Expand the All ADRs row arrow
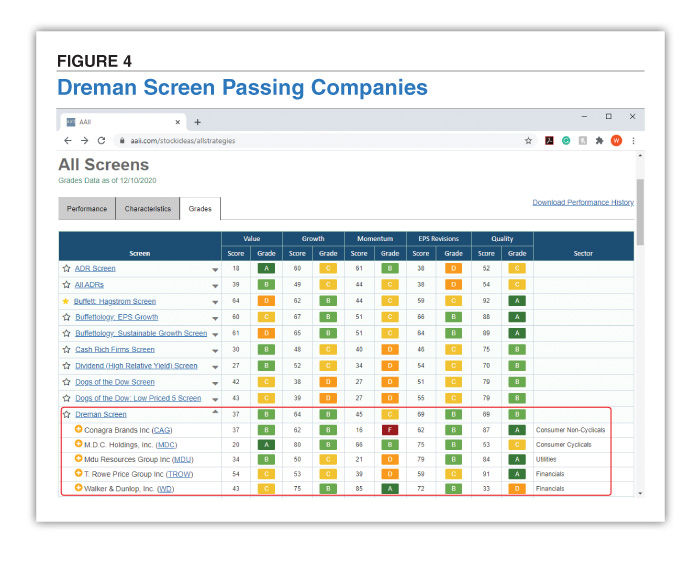This screenshot has width=700, height=563. point(215,286)
